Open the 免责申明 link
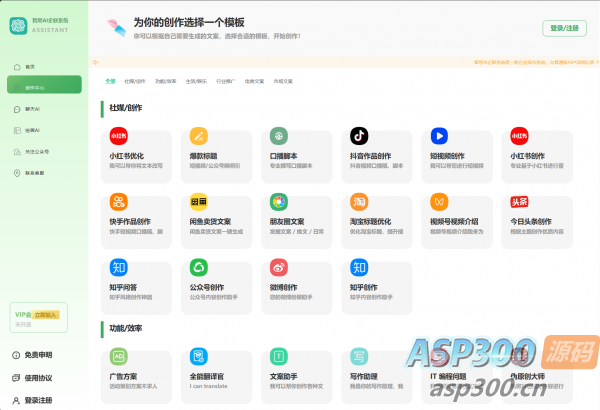The width and height of the screenshot is (600, 410). [33, 355]
